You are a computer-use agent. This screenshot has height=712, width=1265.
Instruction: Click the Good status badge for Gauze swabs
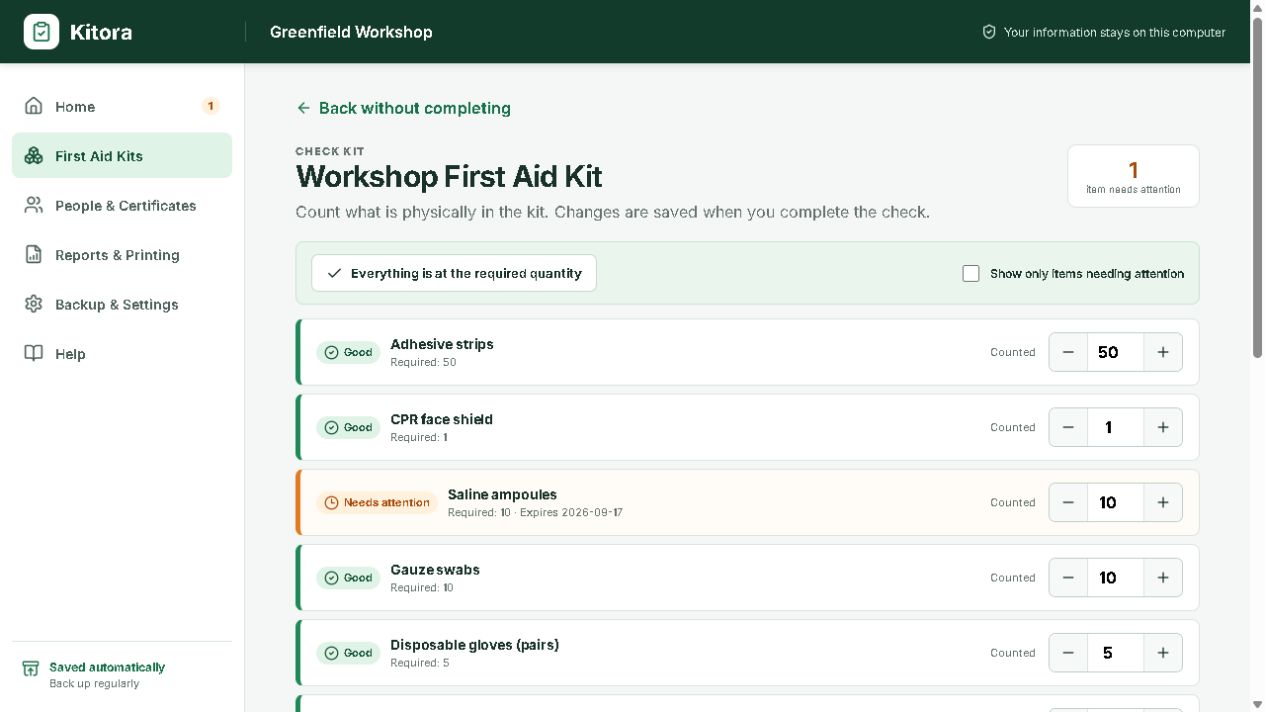348,577
